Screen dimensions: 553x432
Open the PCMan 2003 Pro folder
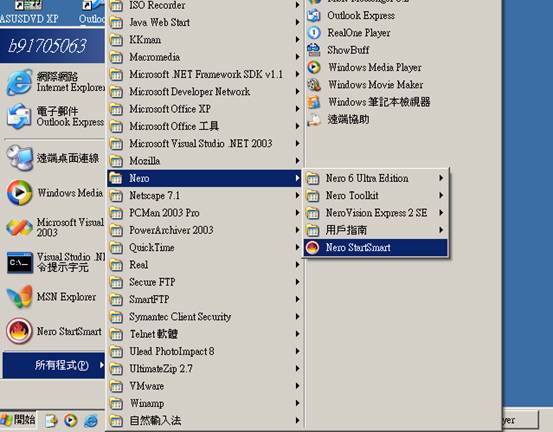pyautogui.click(x=204, y=213)
